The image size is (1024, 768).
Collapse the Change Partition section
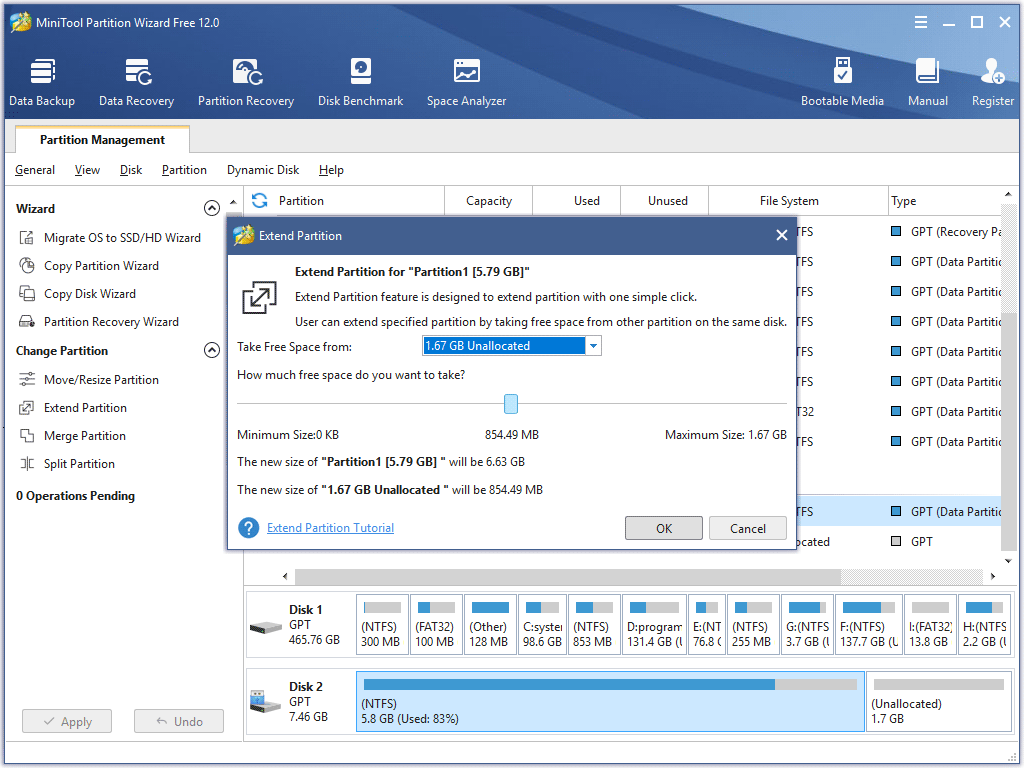212,351
